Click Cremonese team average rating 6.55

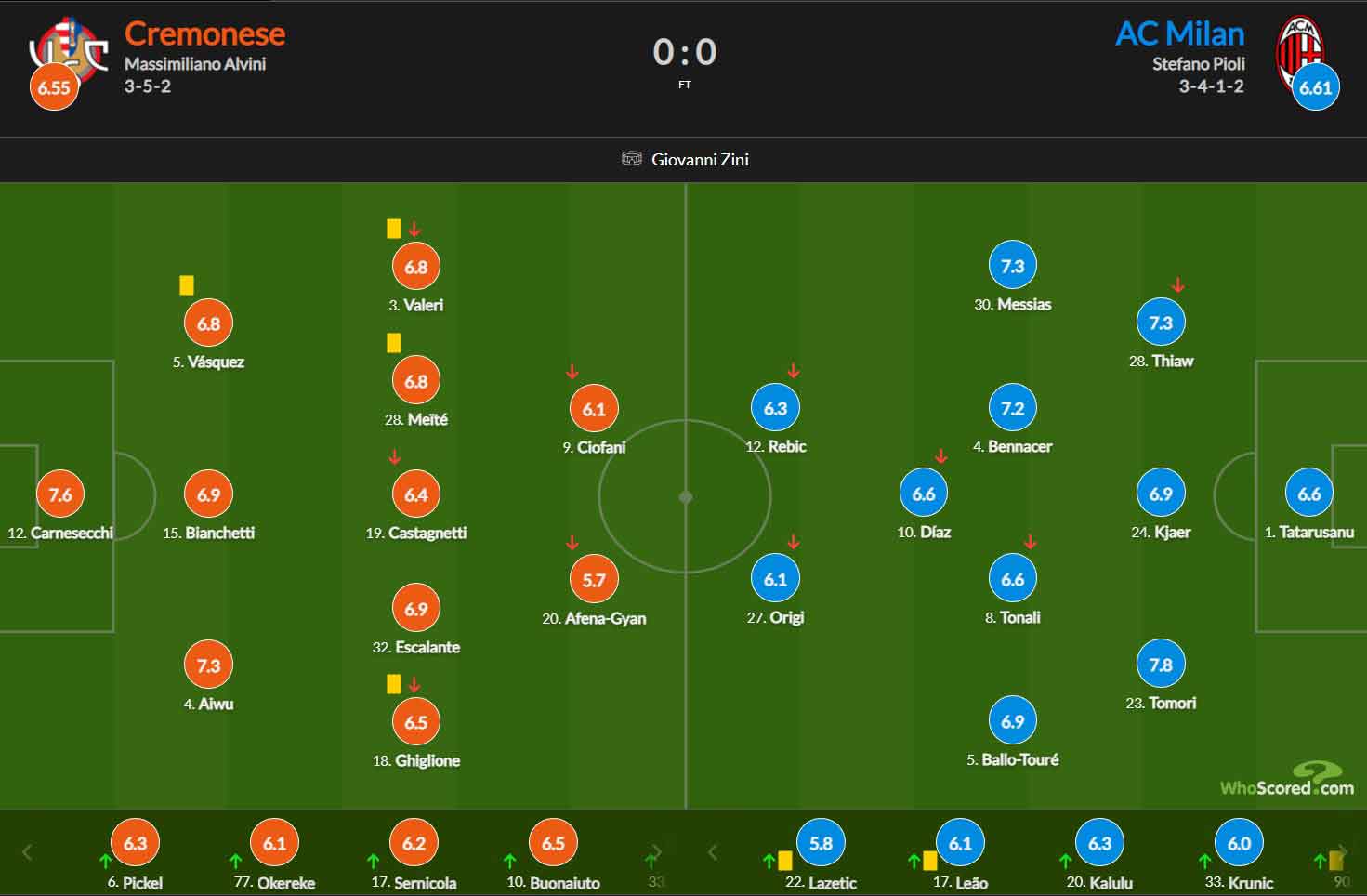pos(54,86)
